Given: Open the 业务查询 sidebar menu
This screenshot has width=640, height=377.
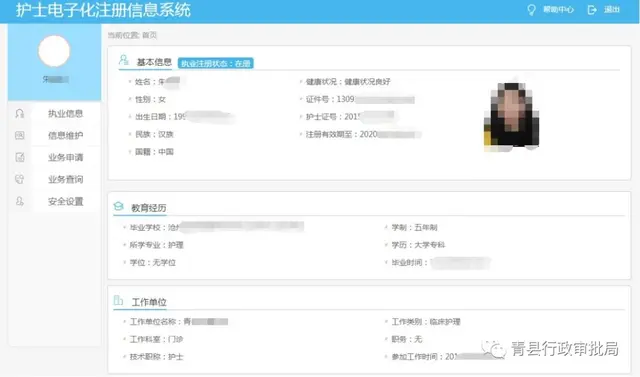Looking at the screenshot, I should pos(65,180).
